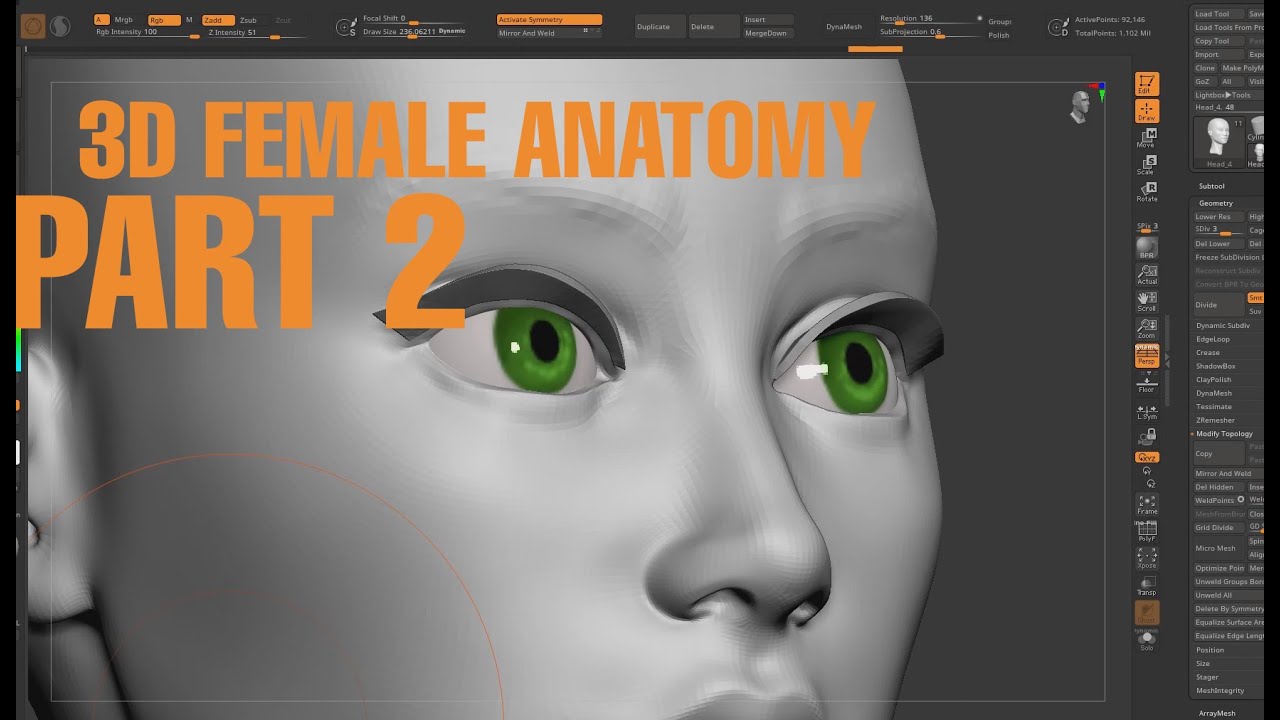
Task: Toggle the Floor grid icon
Action: click(1147, 383)
